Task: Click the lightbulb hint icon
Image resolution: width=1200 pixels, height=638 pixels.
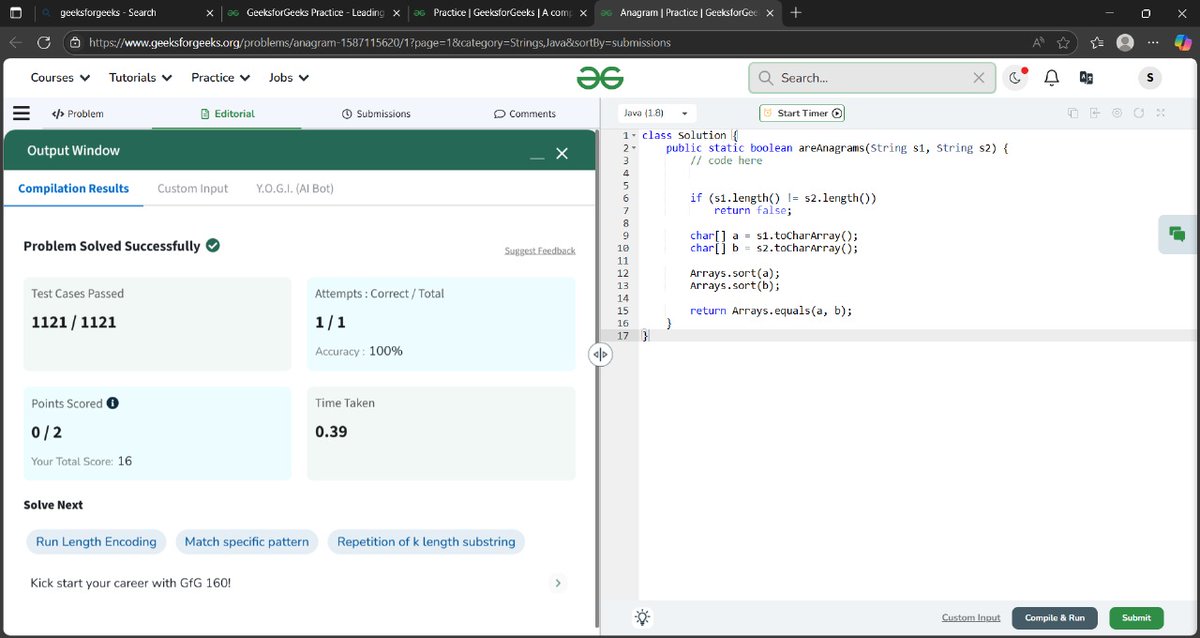Action: (642, 618)
